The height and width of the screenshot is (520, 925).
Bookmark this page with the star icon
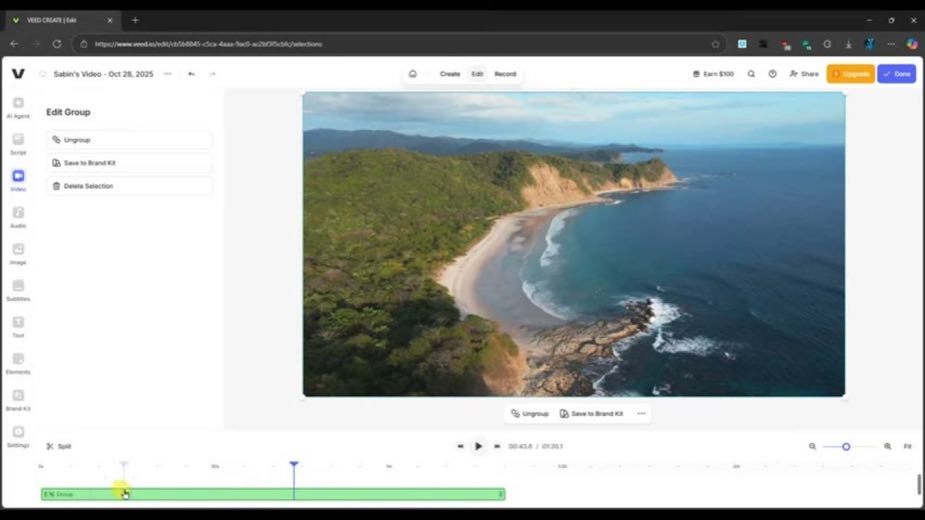click(716, 44)
